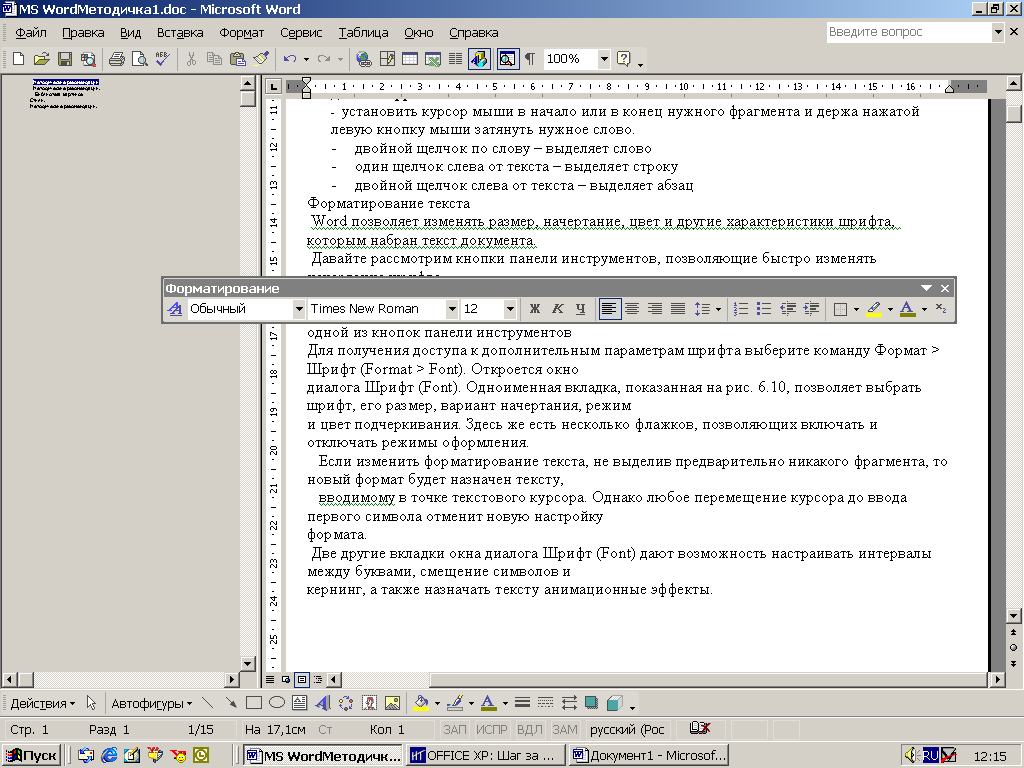Insert a hyperlink (globe icon)
Image resolution: width=1024 pixels, height=768 pixels.
pos(364,59)
